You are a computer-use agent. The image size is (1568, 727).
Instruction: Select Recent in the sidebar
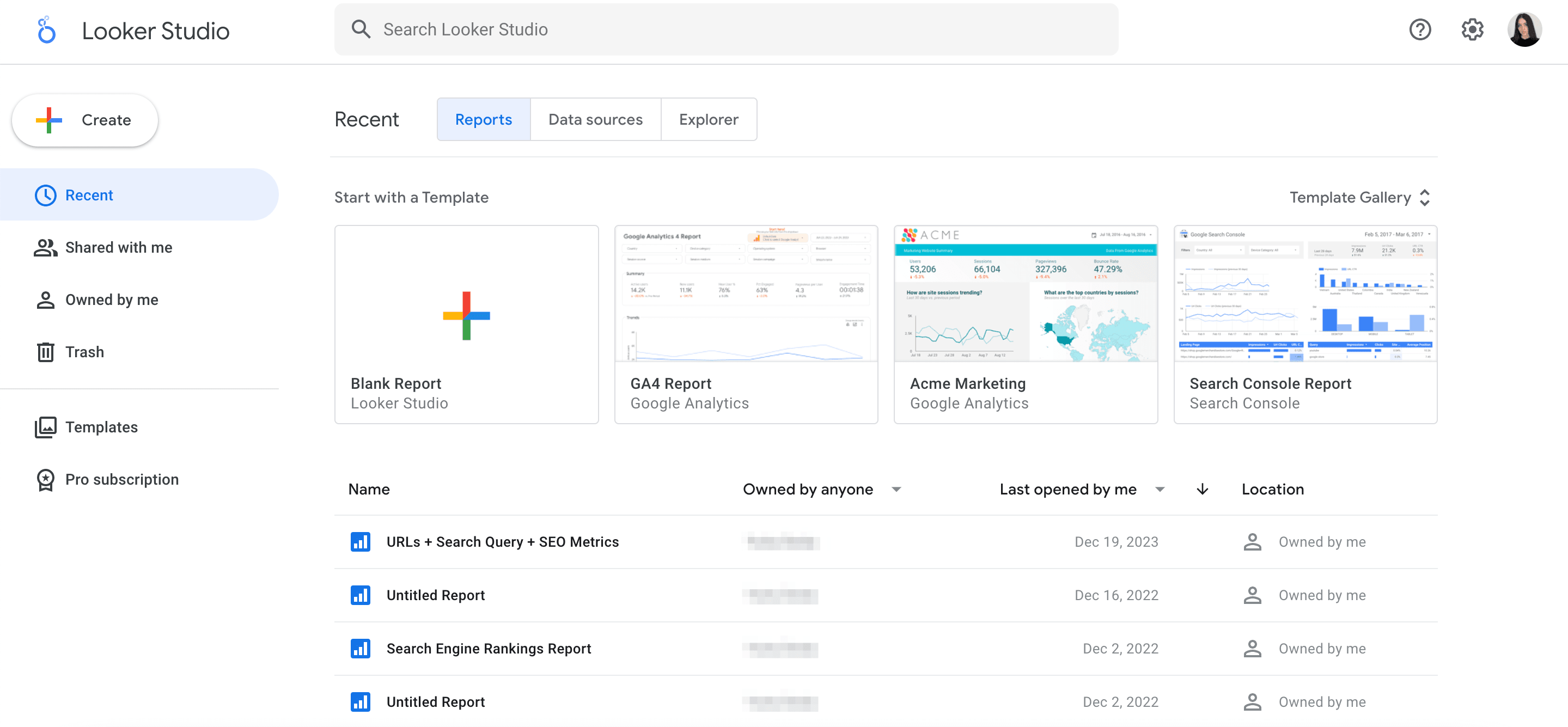click(x=139, y=196)
